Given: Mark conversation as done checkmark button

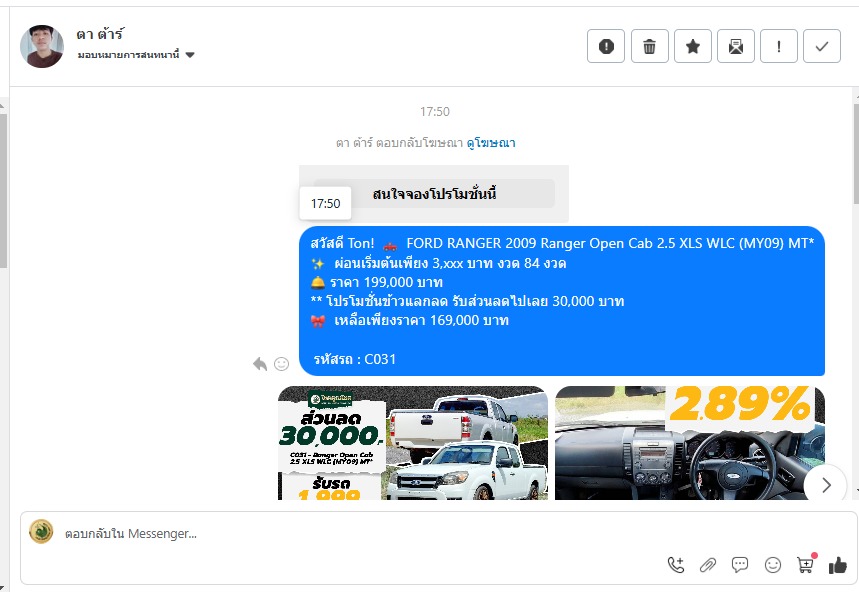Looking at the screenshot, I should coord(822,46).
